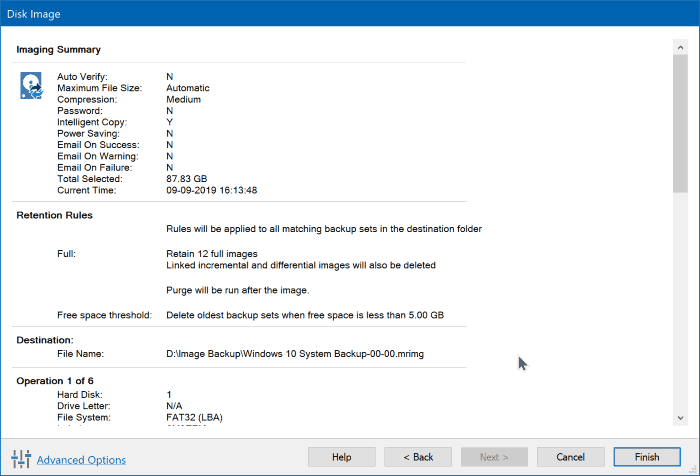
Task: Click the 'Retention Rules' heading
Action: pos(54,215)
